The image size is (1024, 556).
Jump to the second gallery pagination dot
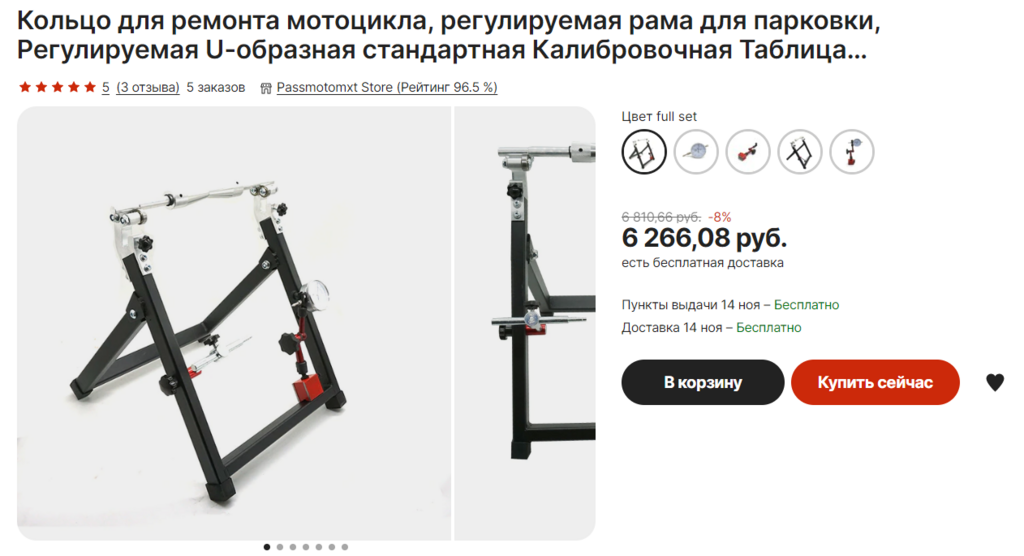[280, 547]
